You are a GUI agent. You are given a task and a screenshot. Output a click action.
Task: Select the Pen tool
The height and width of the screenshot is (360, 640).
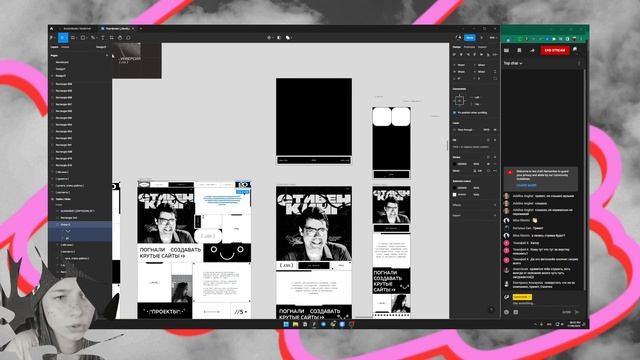pyautogui.click(x=93, y=38)
